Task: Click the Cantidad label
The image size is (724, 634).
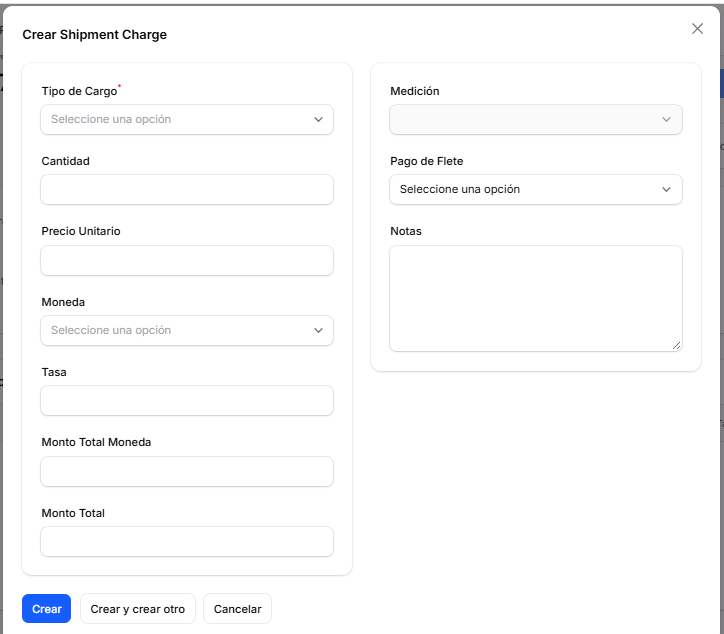Action: 66,161
